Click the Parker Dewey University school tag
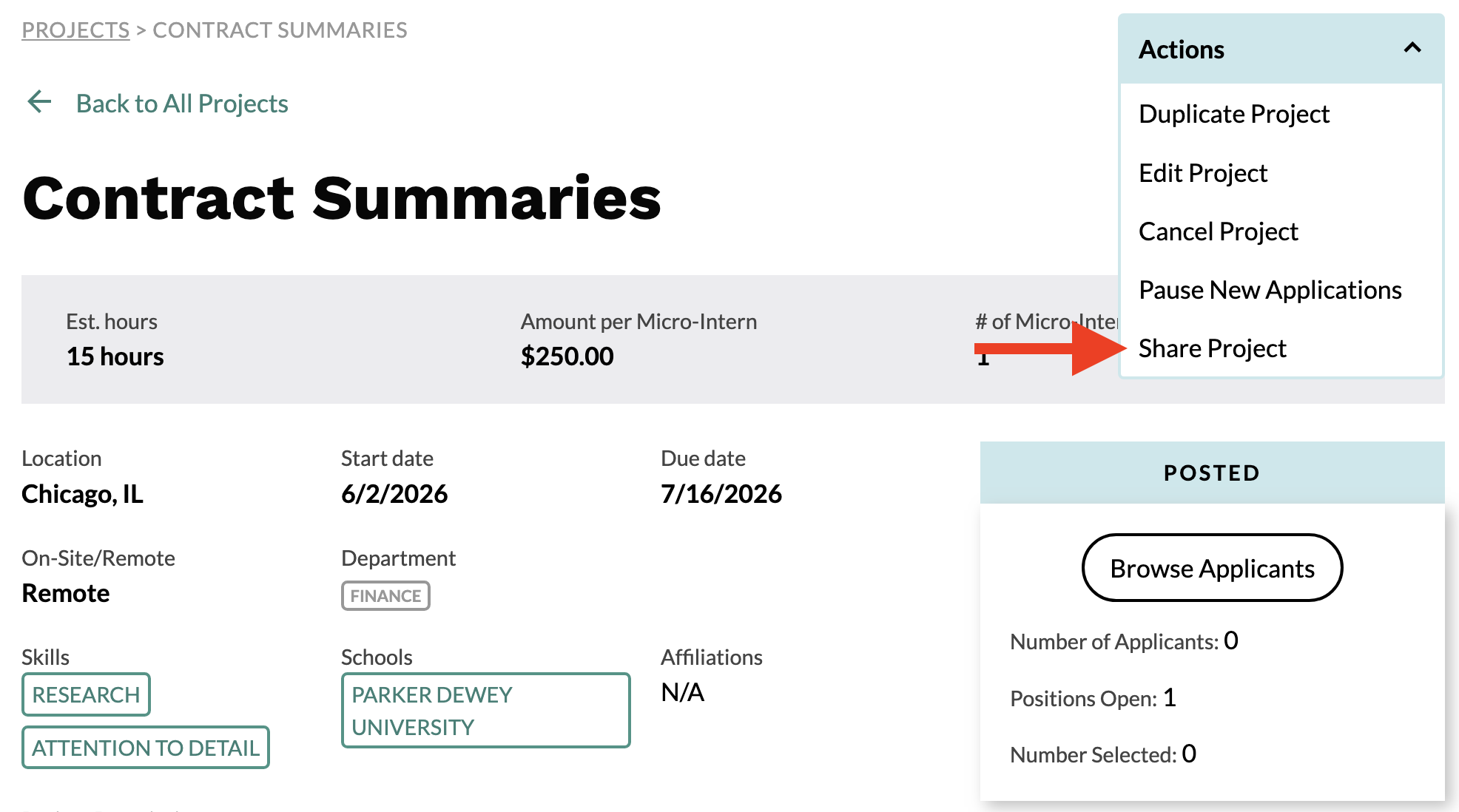This screenshot has width=1459, height=812. [x=485, y=711]
